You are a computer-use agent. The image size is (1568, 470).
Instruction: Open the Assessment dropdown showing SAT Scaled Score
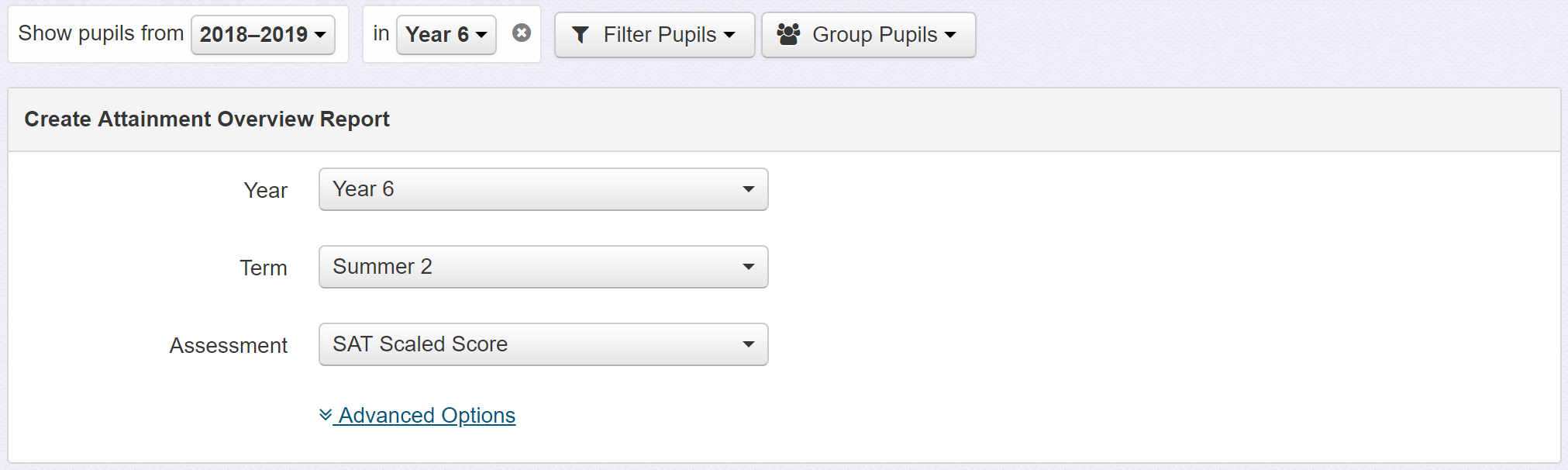[543, 344]
